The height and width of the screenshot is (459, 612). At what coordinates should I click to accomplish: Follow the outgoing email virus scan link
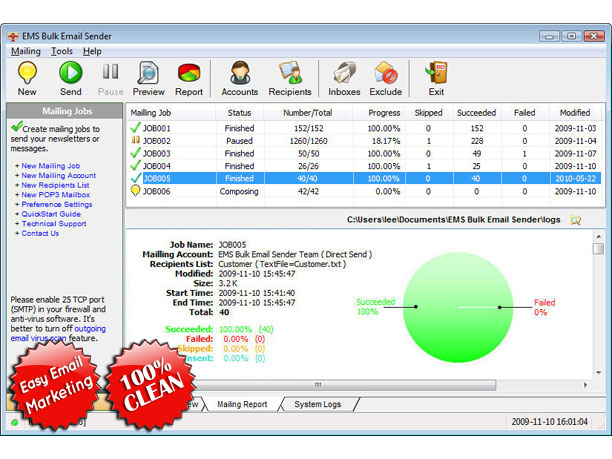tap(90, 329)
